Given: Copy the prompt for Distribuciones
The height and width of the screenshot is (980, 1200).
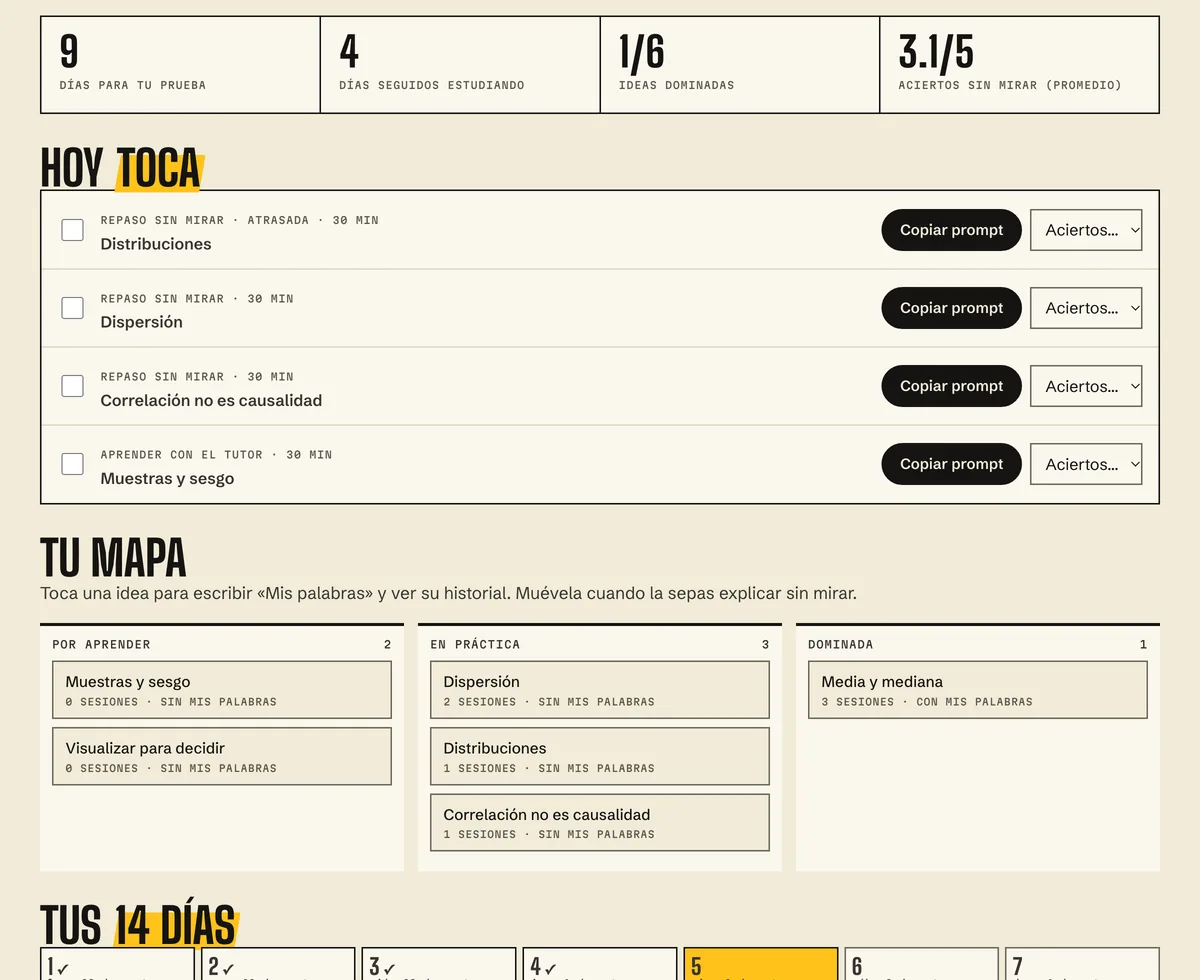Looking at the screenshot, I should click(x=951, y=230).
